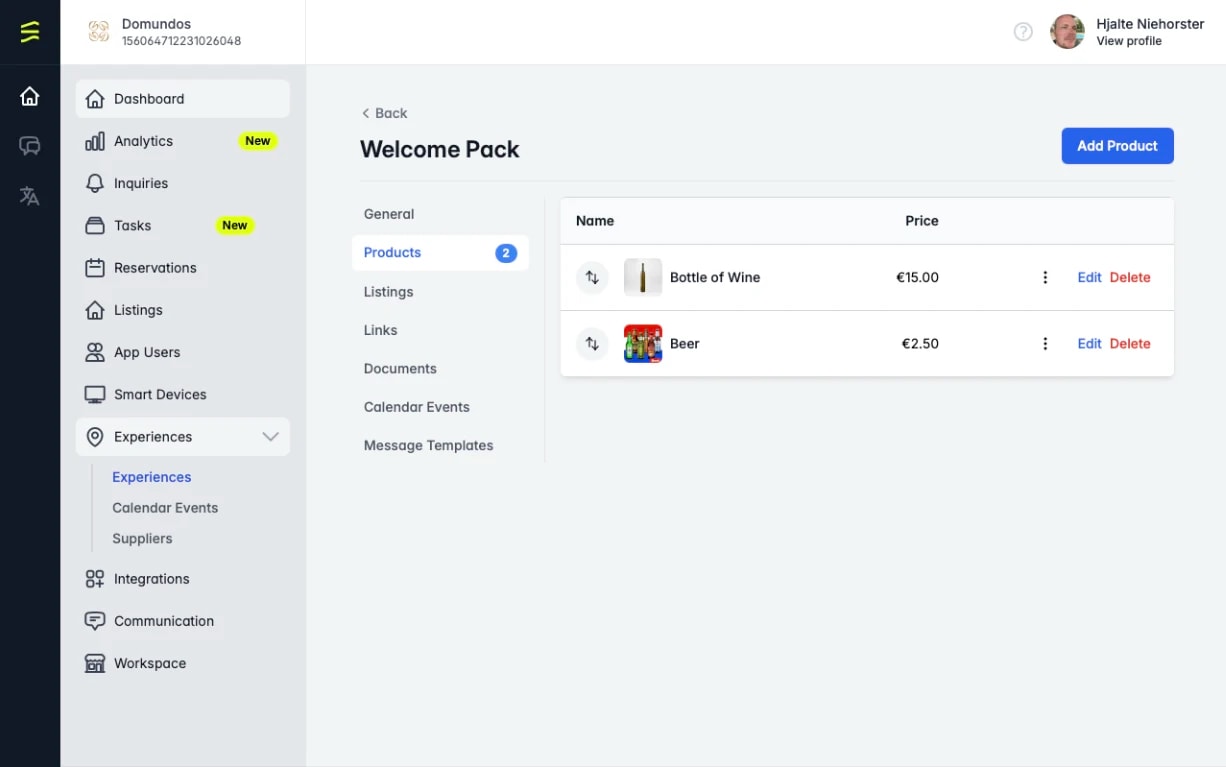
Task: Go to Inquiries in the sidebar
Action: pyautogui.click(x=183, y=183)
